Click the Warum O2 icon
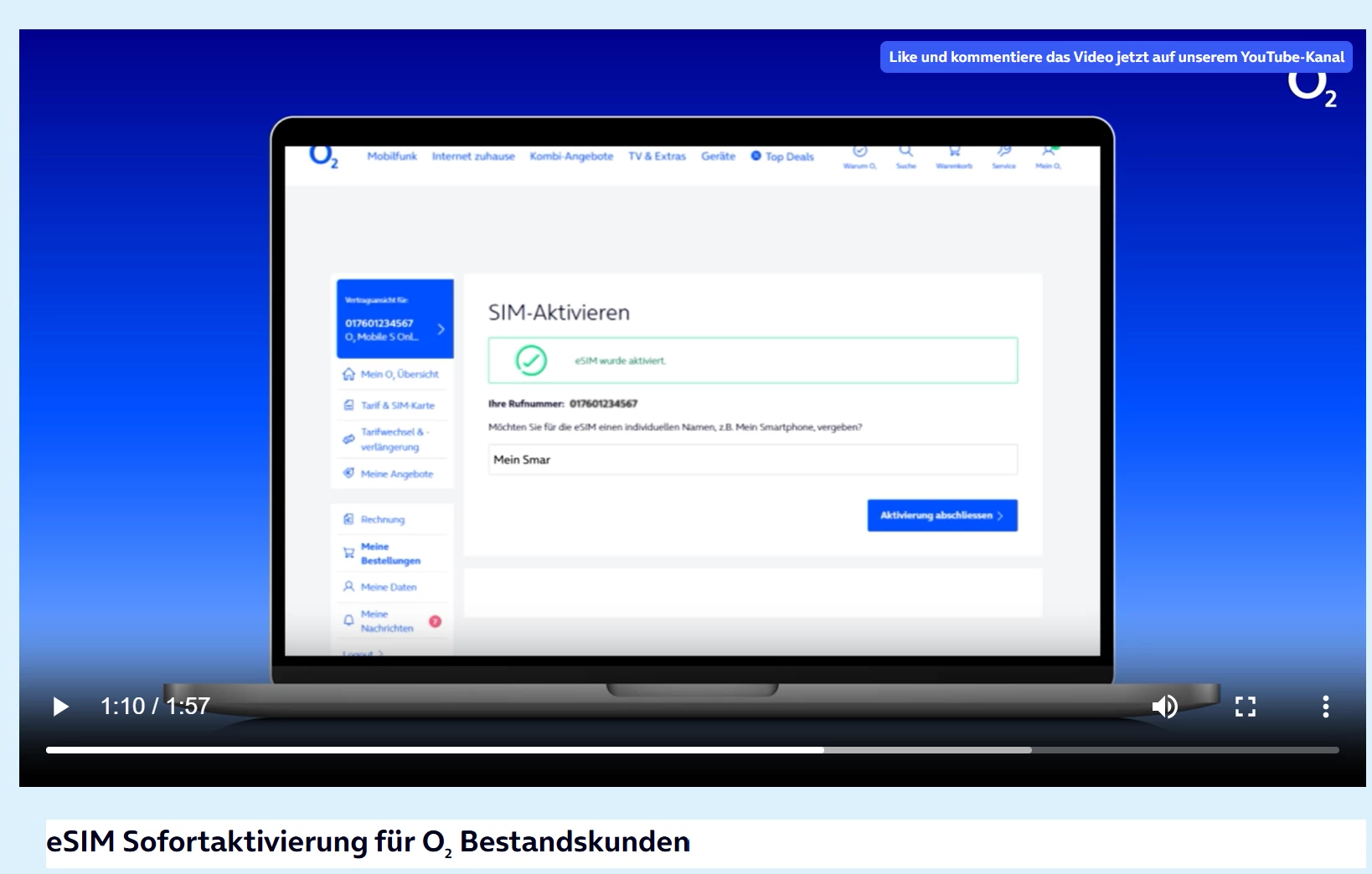The height and width of the screenshot is (874, 1372). (x=859, y=157)
